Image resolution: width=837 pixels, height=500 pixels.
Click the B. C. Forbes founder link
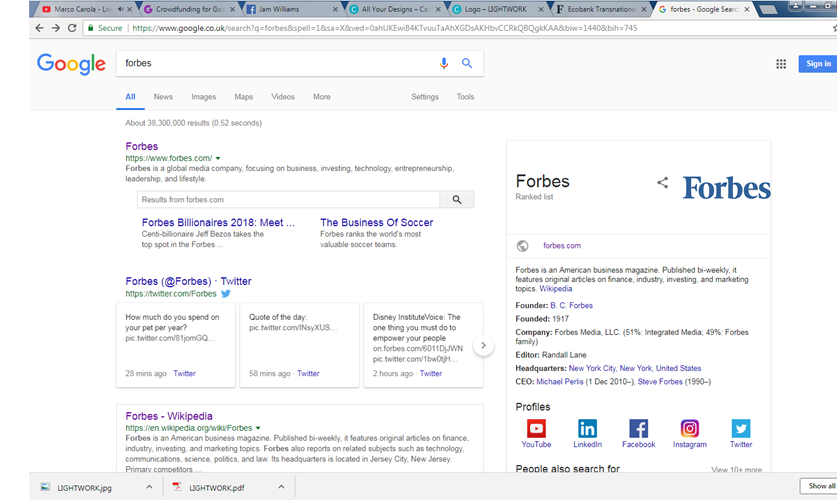[571, 305]
